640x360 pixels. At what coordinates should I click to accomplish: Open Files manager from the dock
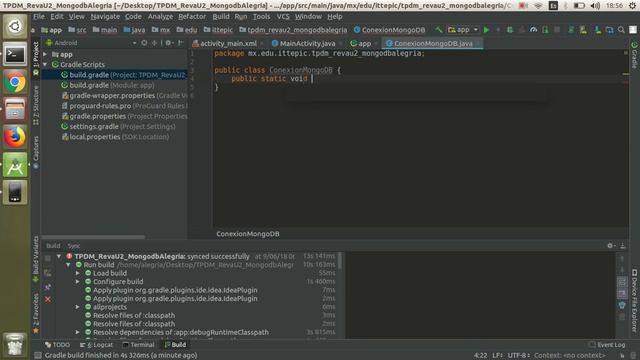coord(15,109)
